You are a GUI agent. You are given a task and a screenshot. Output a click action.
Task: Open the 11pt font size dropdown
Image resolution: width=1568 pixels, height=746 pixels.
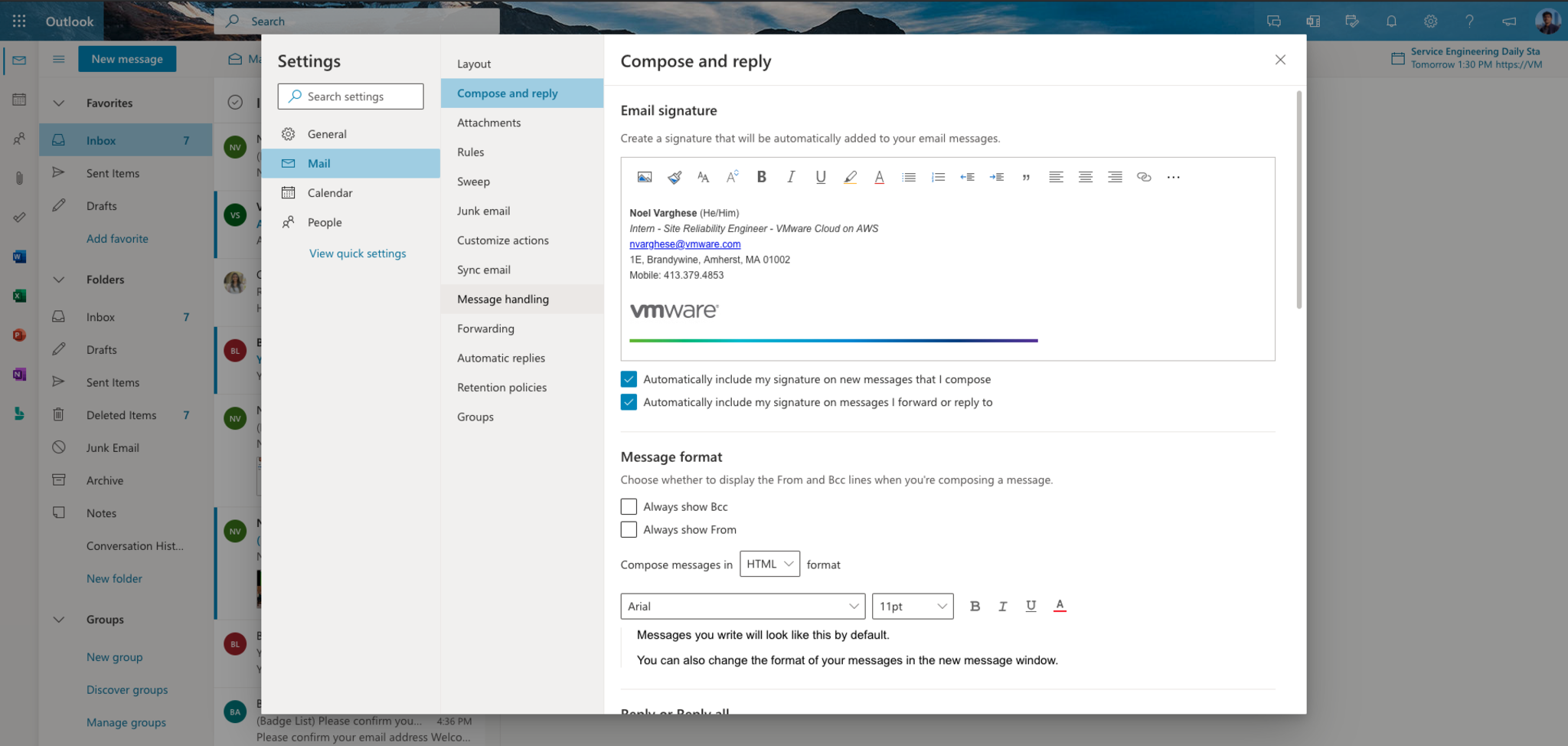point(912,606)
